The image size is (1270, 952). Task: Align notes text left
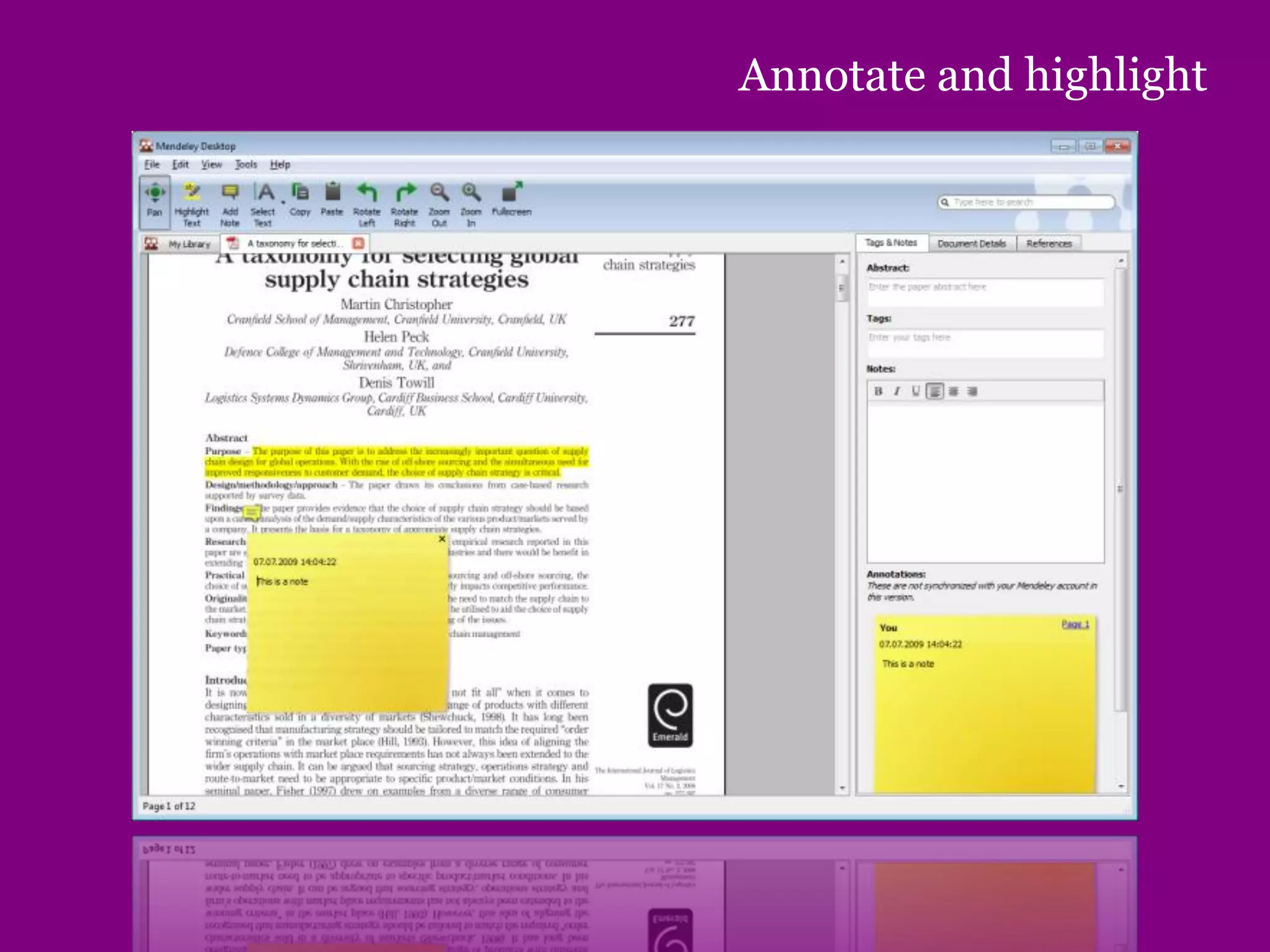935,391
